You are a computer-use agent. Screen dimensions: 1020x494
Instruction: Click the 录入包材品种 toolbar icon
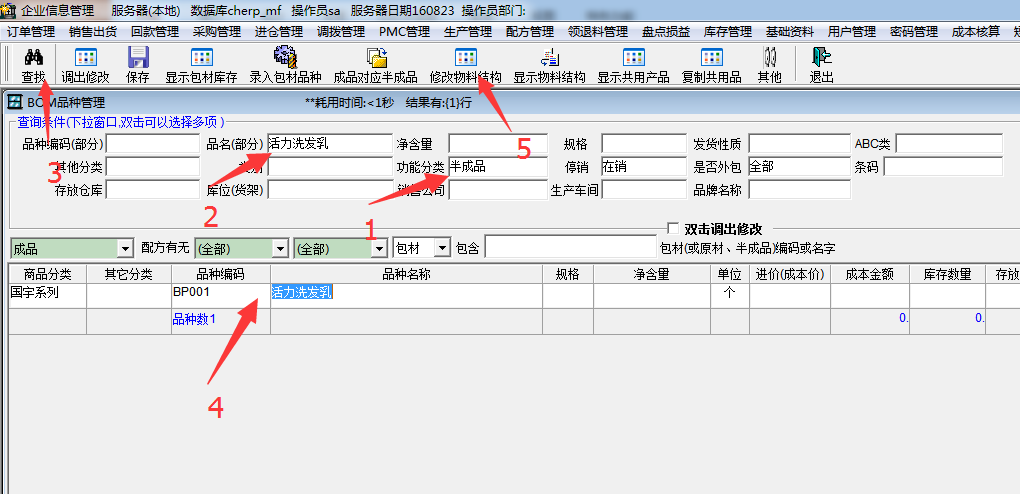pos(285,57)
